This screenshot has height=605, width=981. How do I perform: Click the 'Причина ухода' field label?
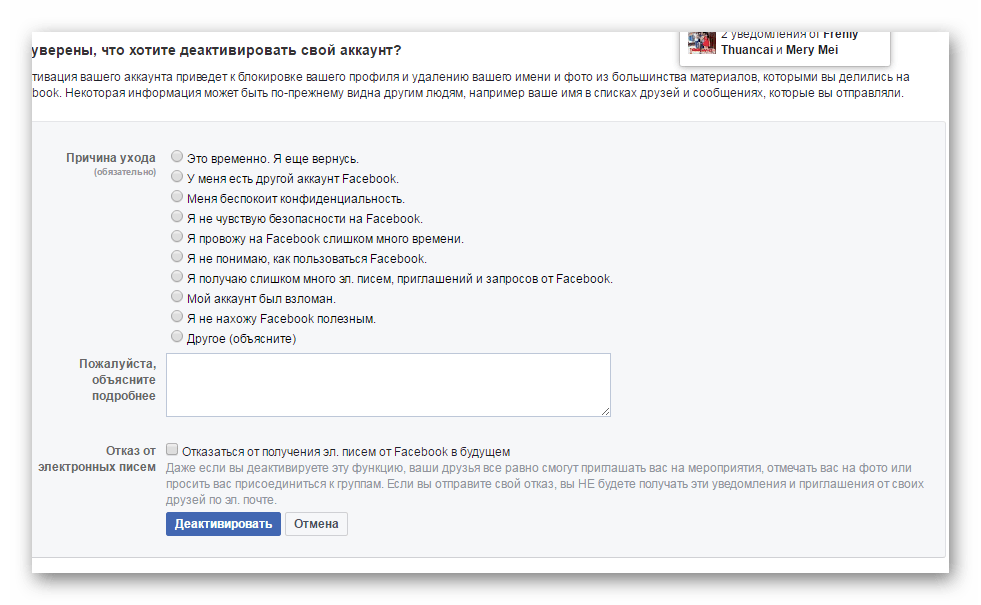click(x=111, y=158)
